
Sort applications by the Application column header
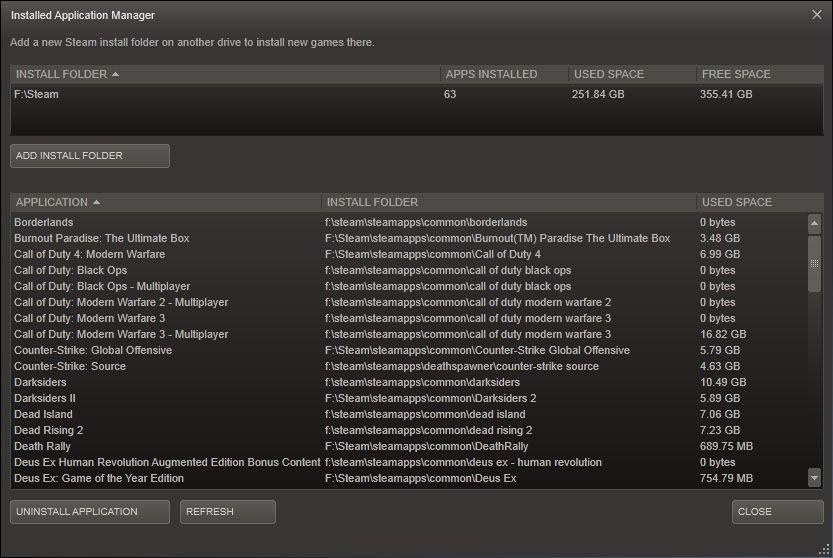[166, 202]
